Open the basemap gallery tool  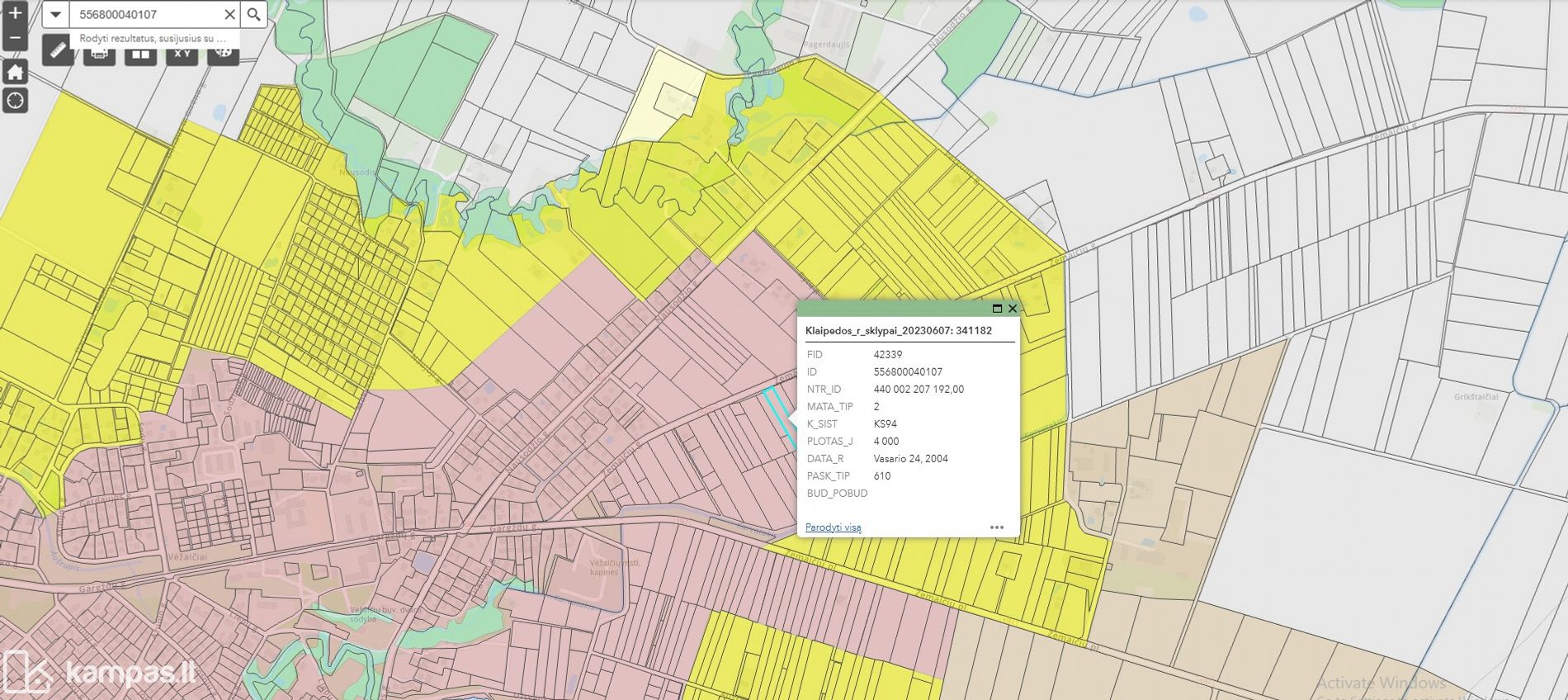click(140, 54)
